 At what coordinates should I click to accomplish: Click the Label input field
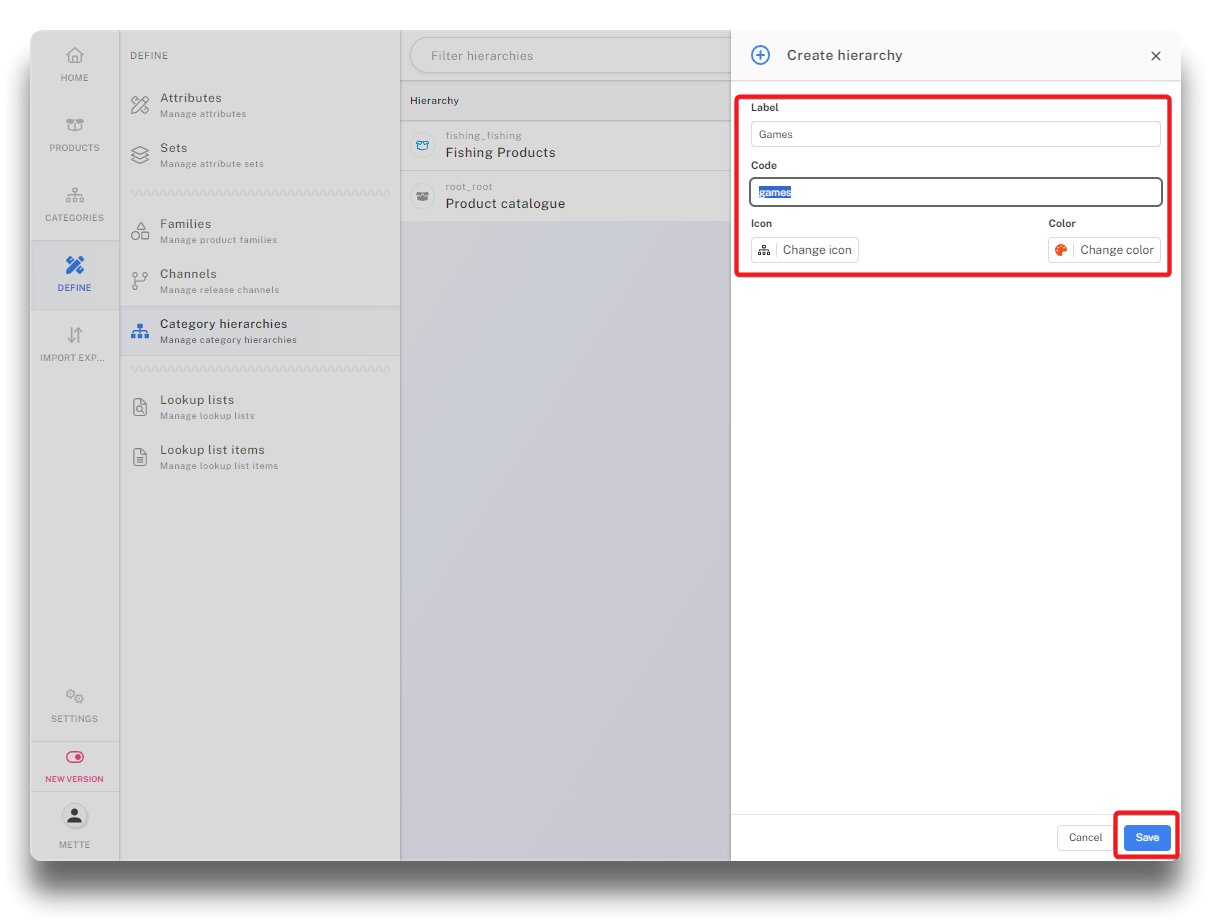click(x=955, y=134)
